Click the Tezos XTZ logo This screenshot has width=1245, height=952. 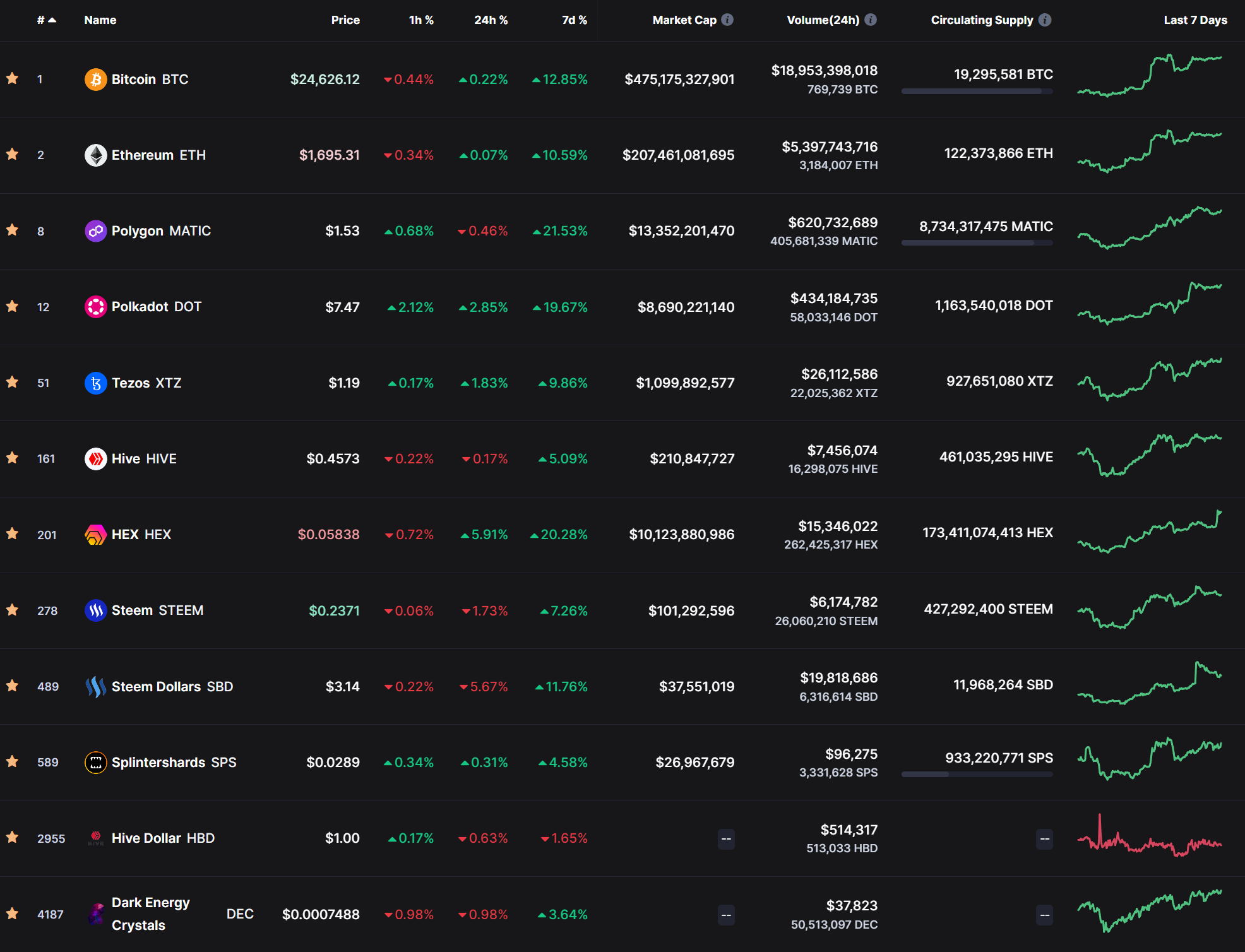(95, 383)
